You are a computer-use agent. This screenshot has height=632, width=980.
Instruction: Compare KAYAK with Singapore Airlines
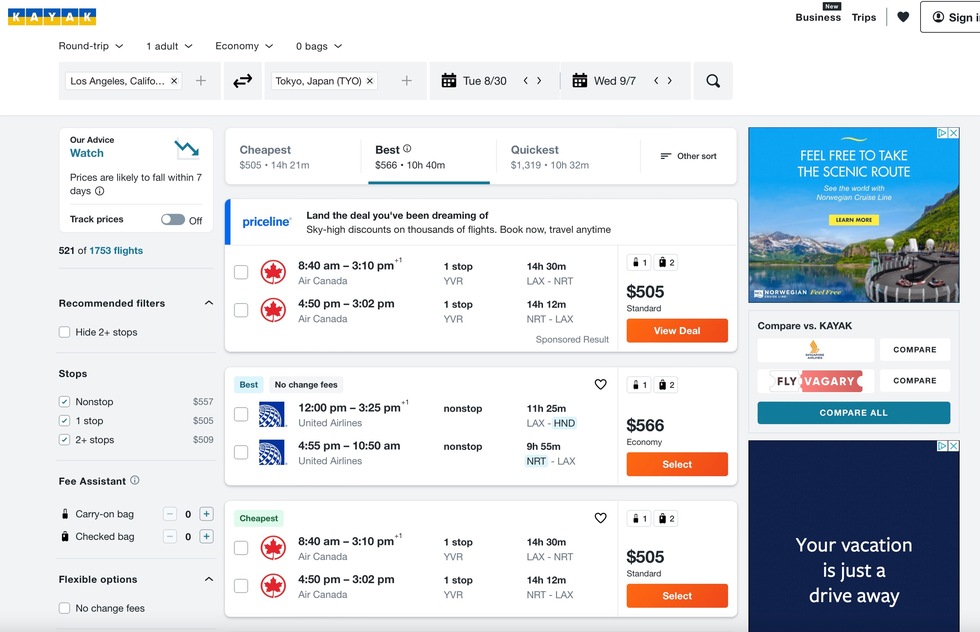coord(915,350)
